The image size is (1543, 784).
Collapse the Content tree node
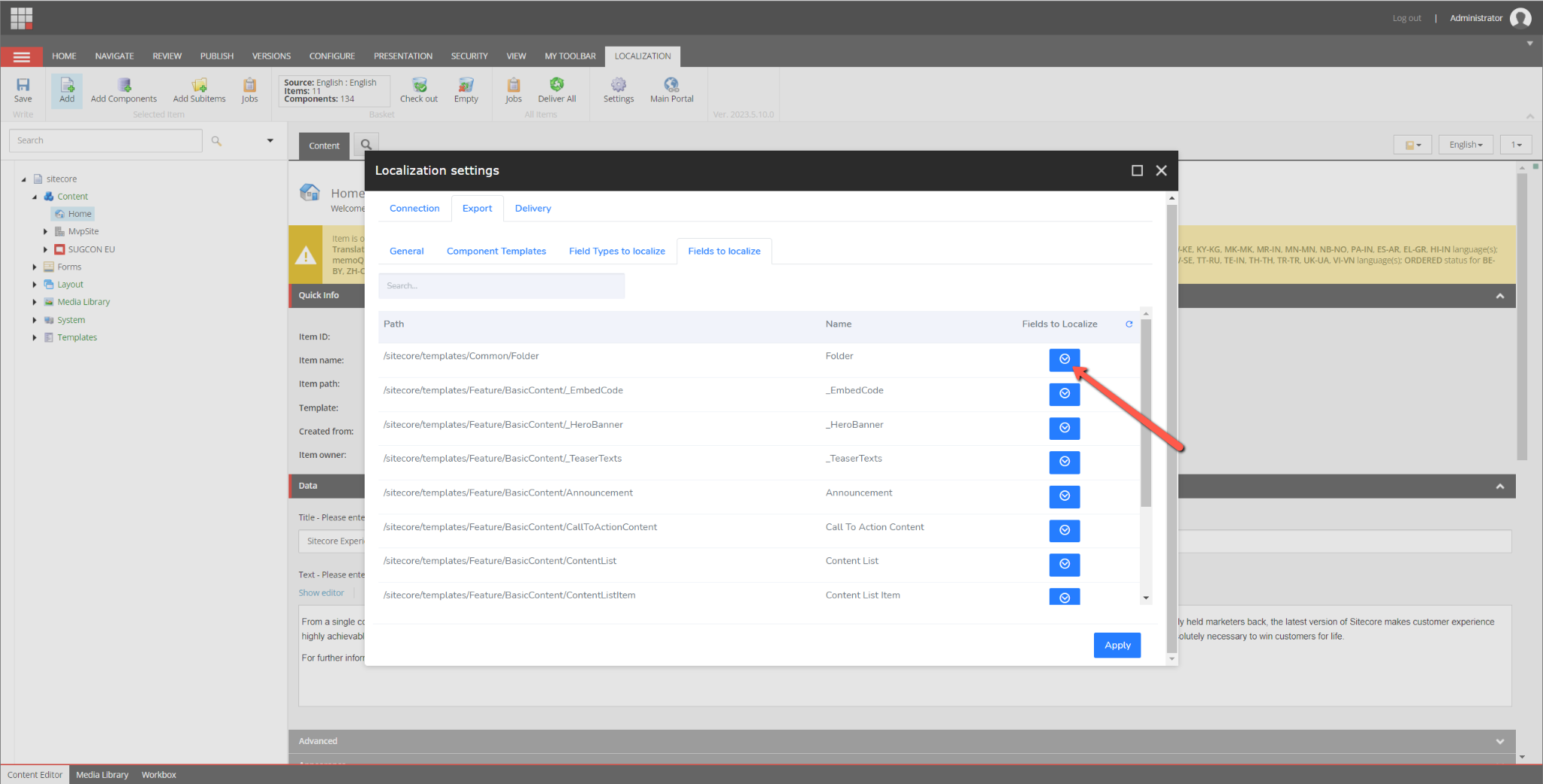[x=35, y=197]
